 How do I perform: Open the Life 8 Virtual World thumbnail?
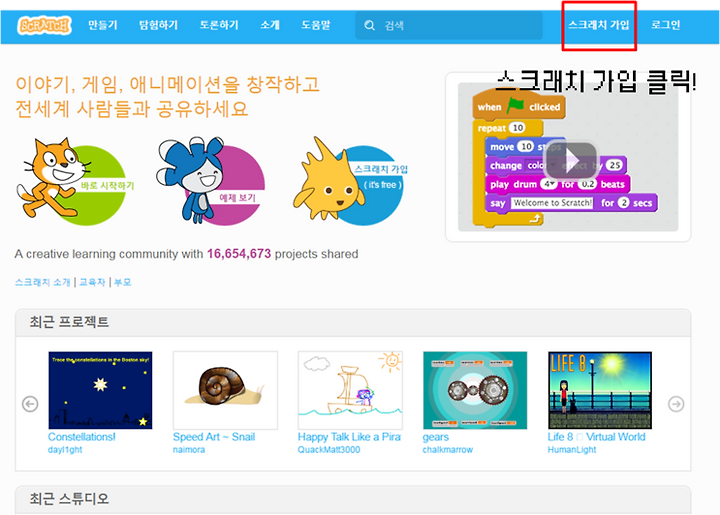pos(600,390)
